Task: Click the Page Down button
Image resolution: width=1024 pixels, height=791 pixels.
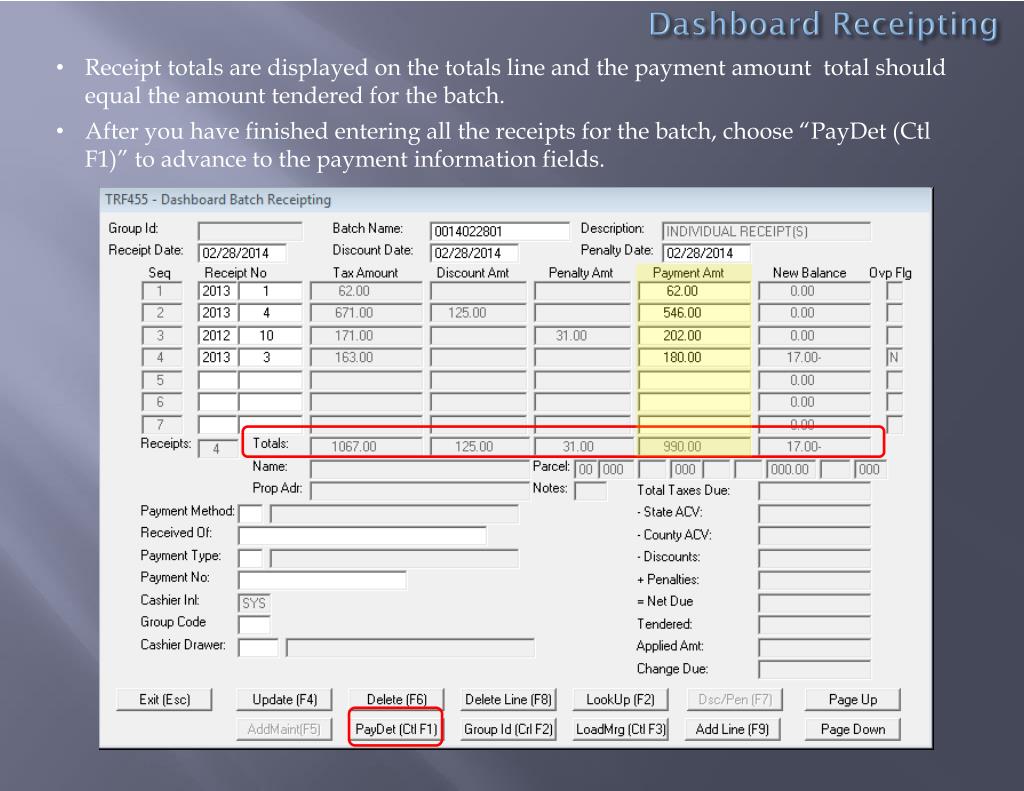Action: click(853, 729)
